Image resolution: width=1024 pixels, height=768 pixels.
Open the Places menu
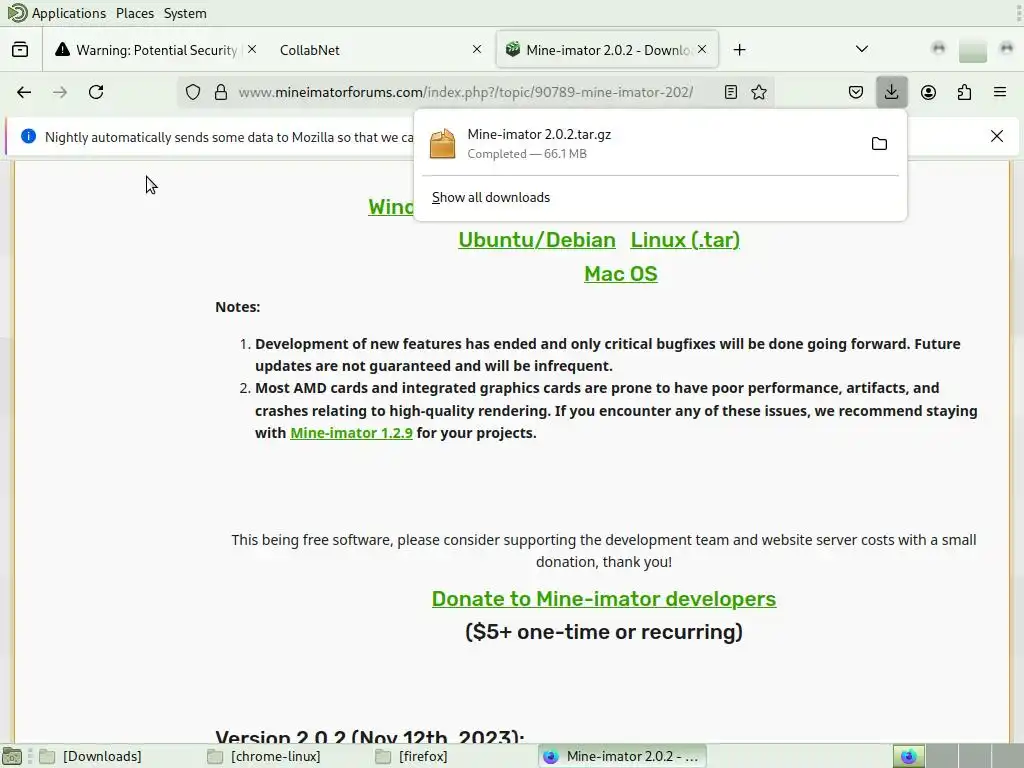point(135,13)
